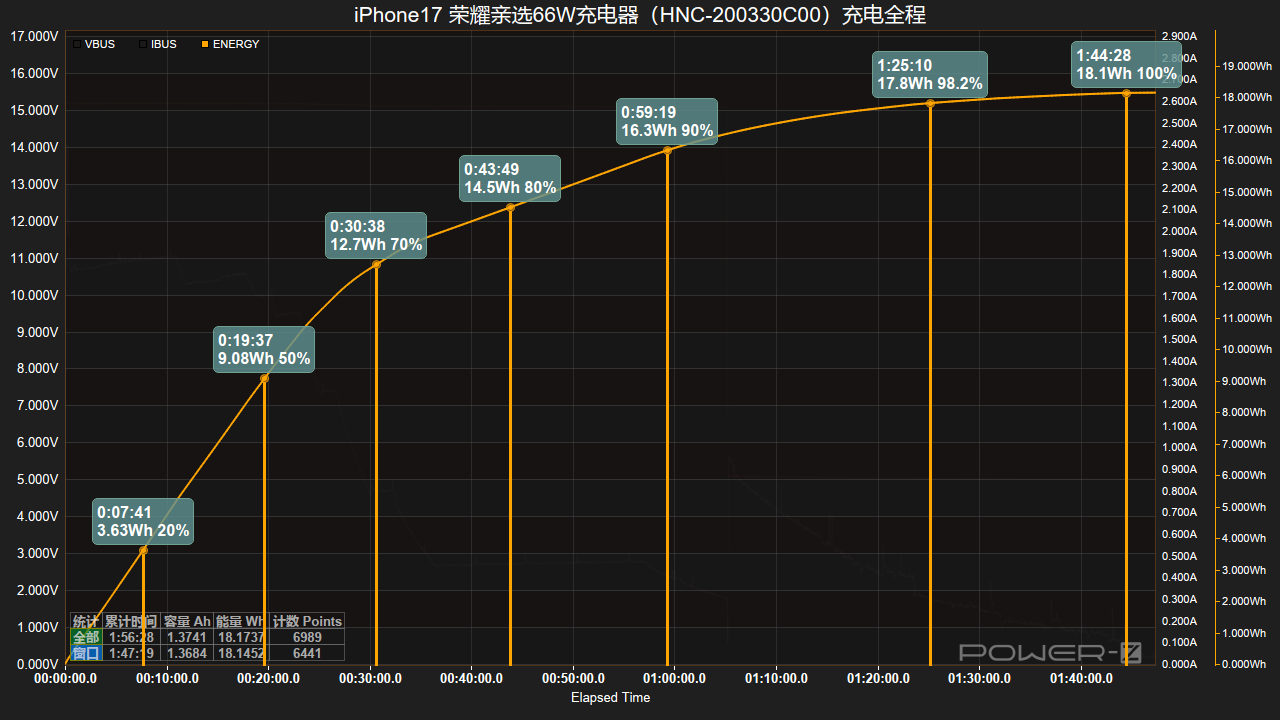The height and width of the screenshot is (720, 1280).
Task: Click the 98.2% data point marker circle
Action: 930,103
